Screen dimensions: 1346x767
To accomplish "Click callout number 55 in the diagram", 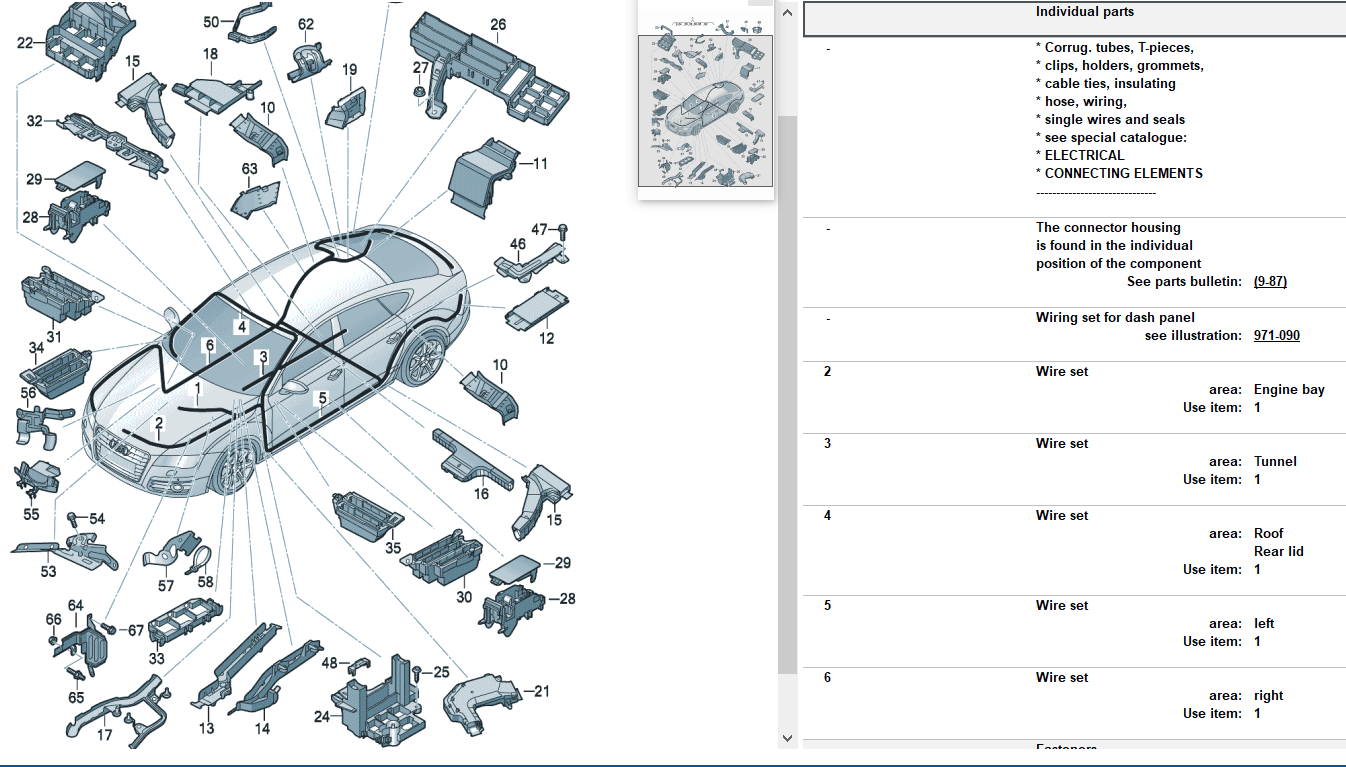I will pos(31,514).
